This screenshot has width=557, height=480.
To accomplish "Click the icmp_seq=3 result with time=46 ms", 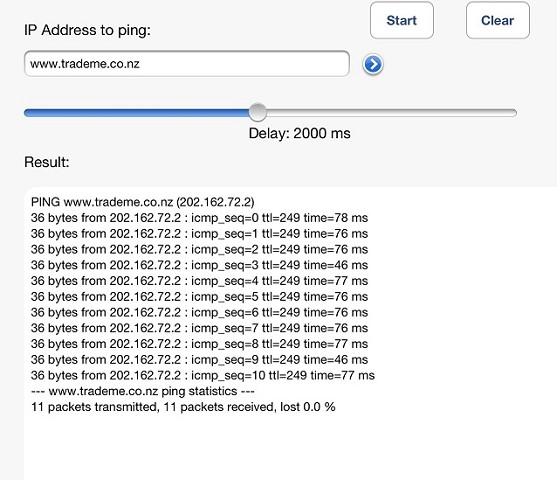I will pos(199,265).
